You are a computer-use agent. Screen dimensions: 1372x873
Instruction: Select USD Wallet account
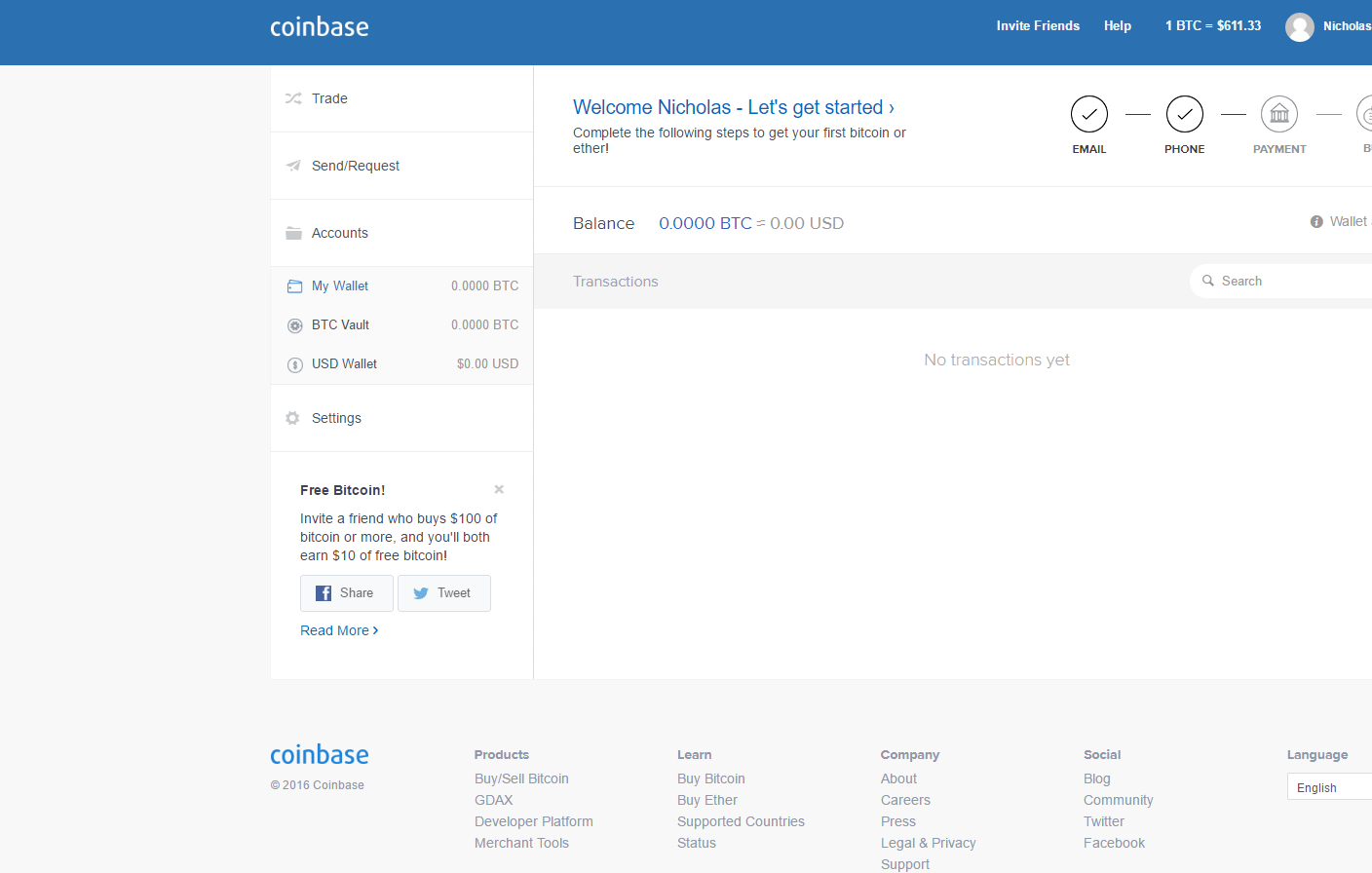401,364
